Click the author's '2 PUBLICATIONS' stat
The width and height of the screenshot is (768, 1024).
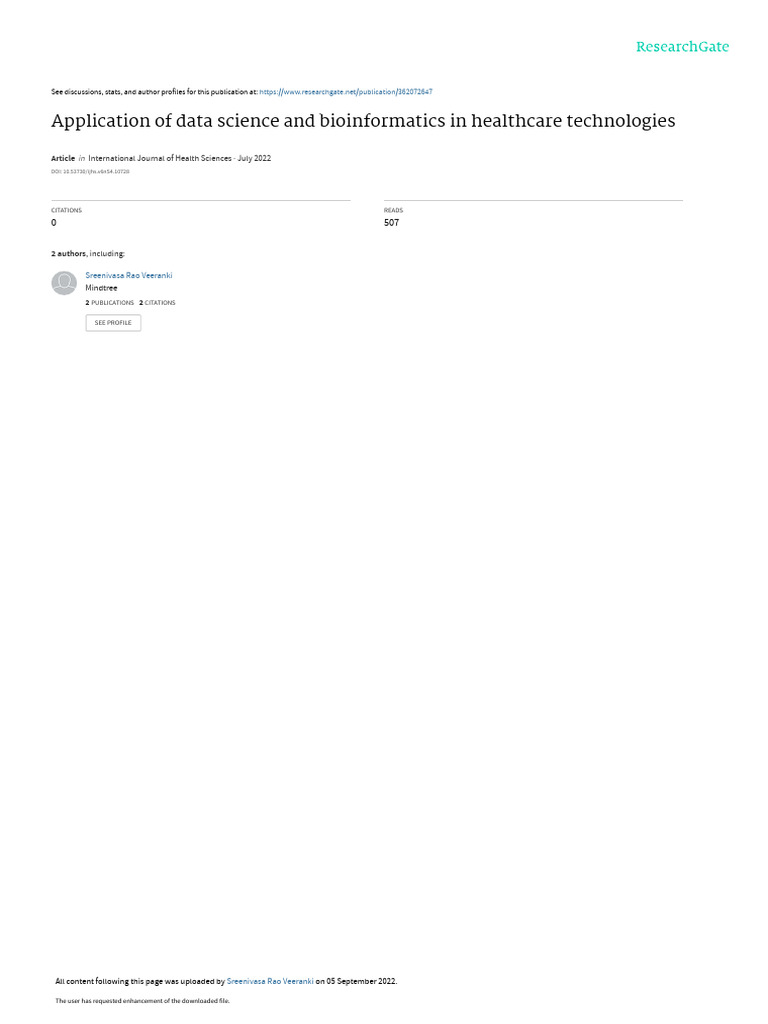coord(110,303)
